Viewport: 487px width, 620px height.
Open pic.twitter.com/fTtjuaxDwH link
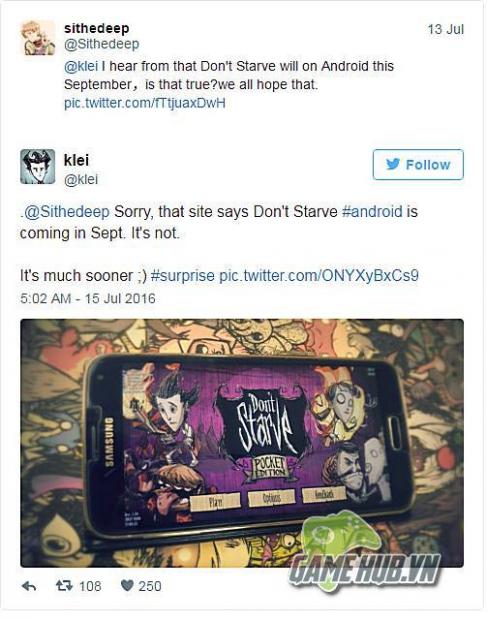coord(145,103)
